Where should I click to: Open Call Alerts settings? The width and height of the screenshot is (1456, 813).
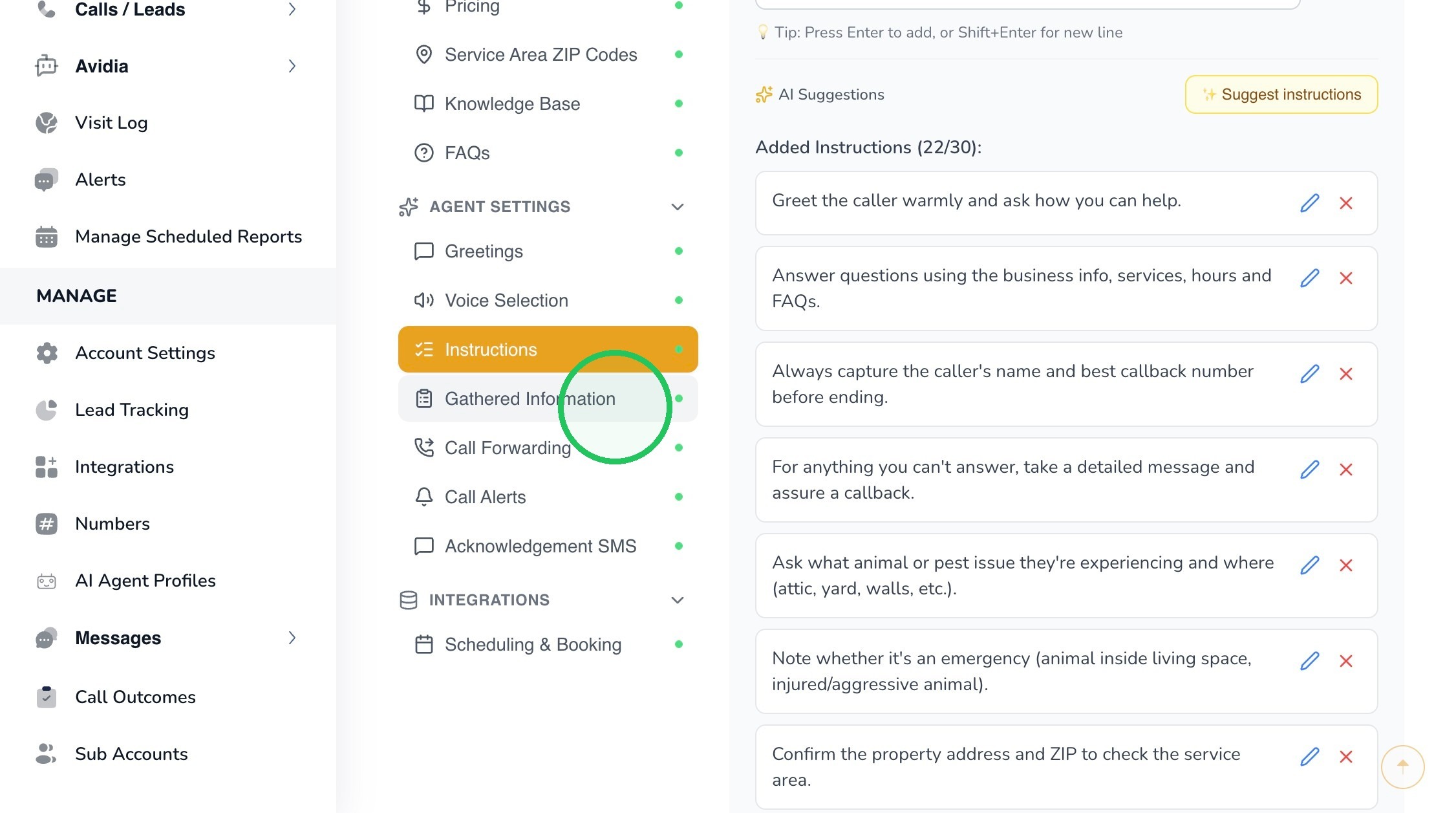point(548,497)
